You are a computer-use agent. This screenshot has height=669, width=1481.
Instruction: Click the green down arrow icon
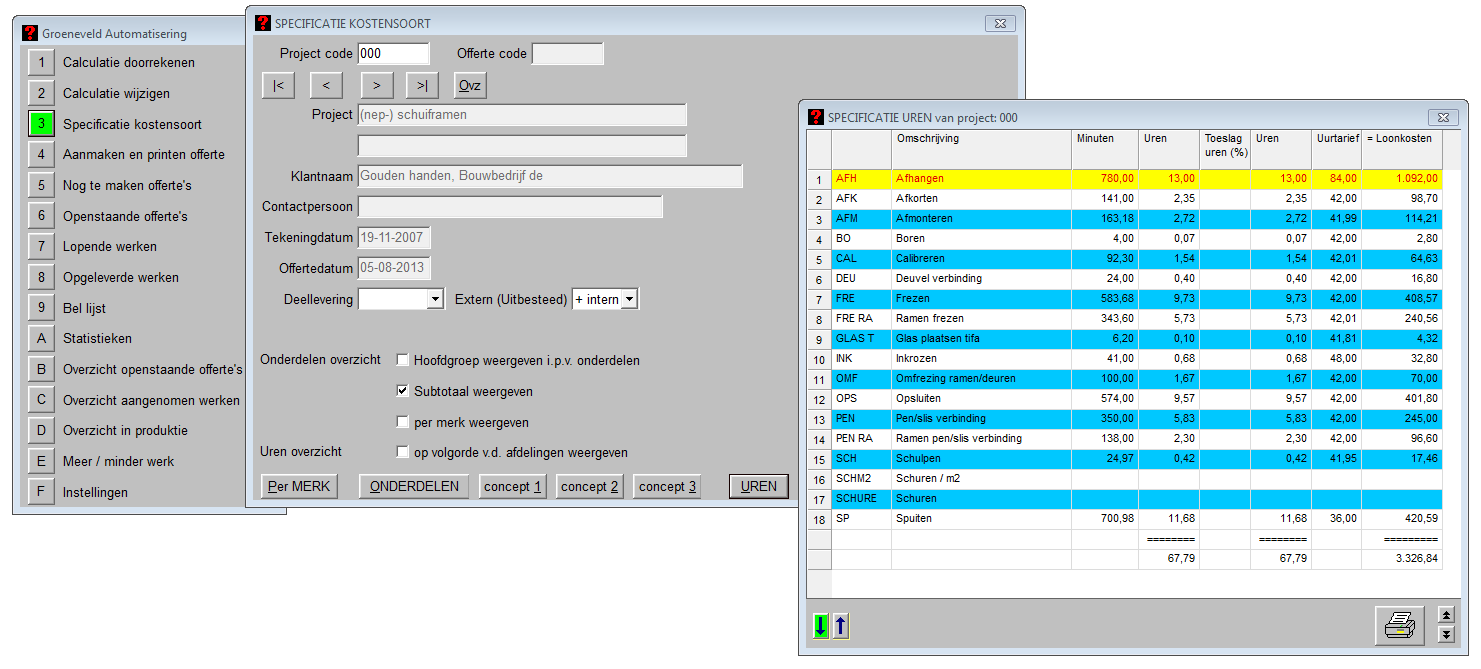pos(821,626)
